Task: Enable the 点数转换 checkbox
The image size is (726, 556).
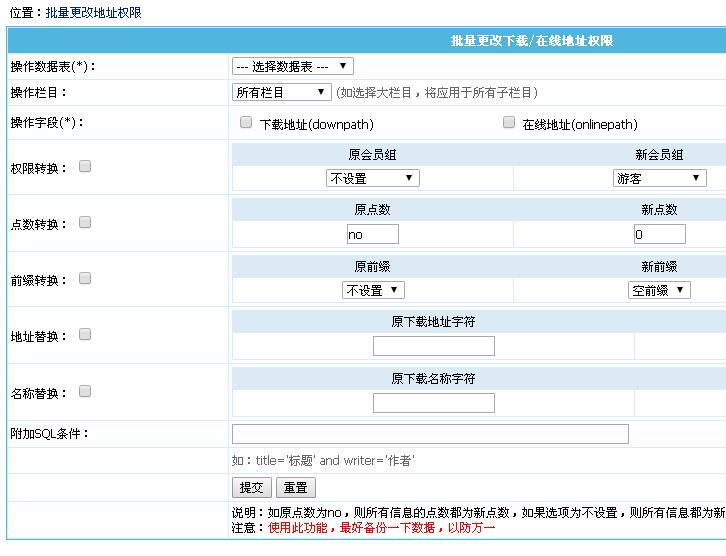Action: click(85, 222)
